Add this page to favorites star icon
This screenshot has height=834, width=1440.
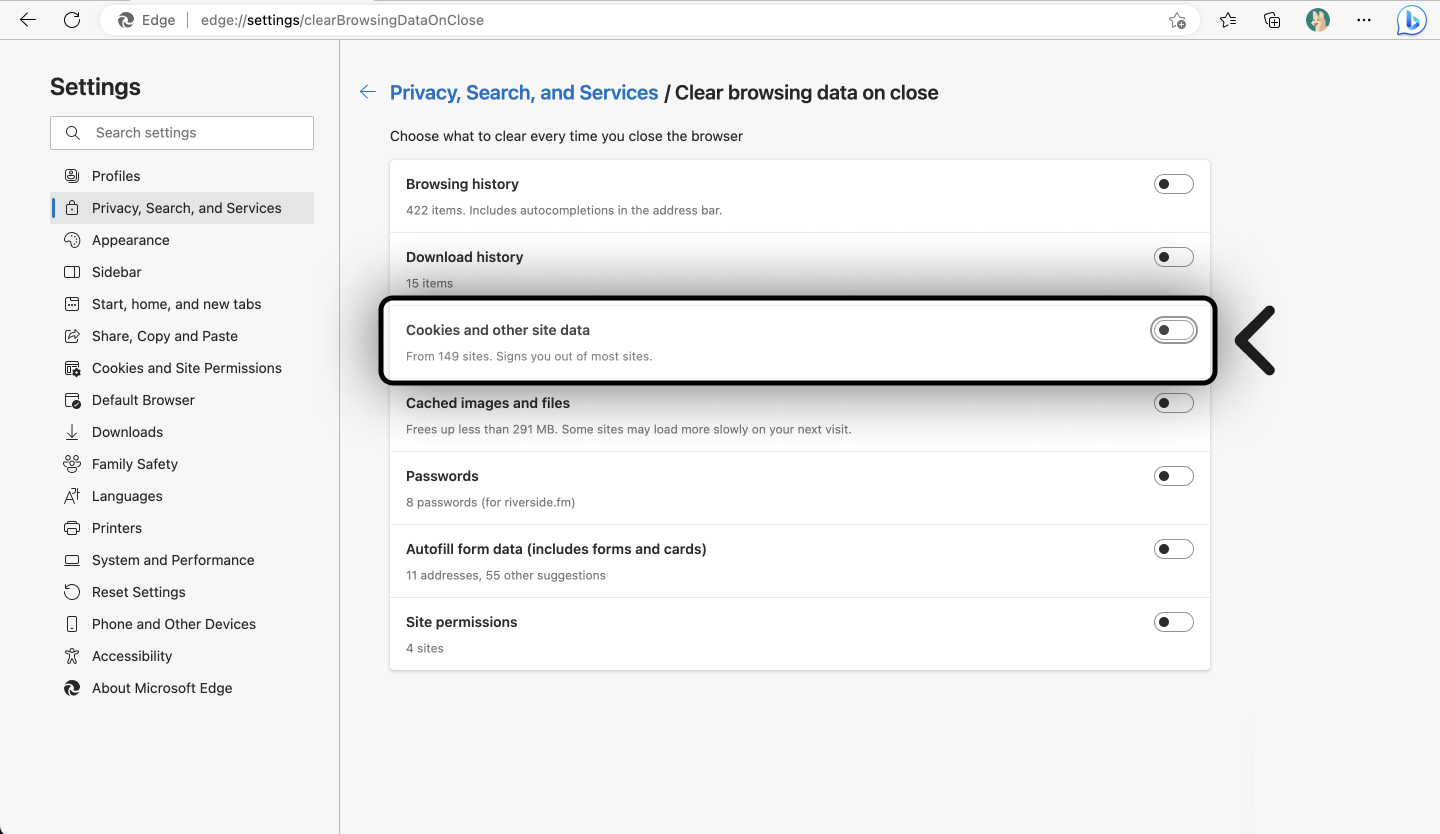click(x=1177, y=20)
